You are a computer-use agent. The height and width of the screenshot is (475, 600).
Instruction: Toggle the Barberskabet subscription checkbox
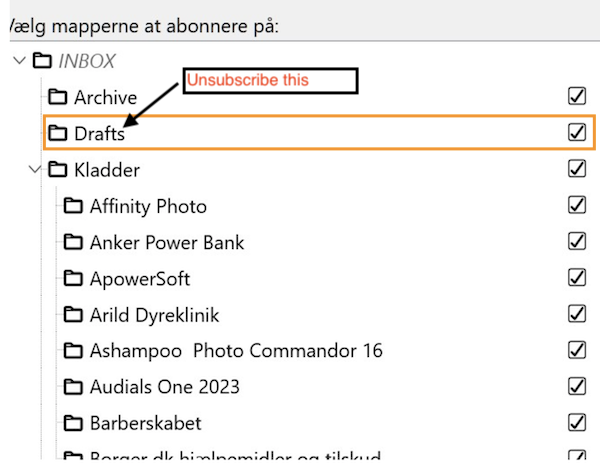pos(576,422)
